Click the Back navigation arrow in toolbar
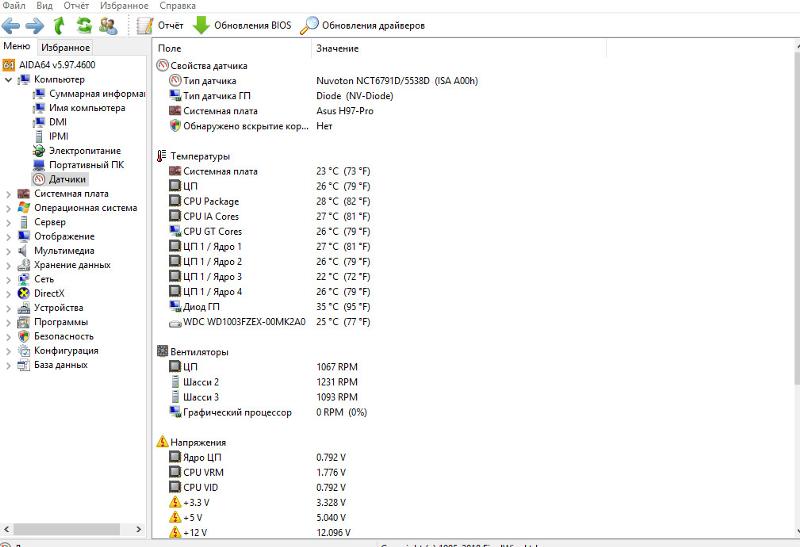The height and width of the screenshot is (547, 800). 11,25
